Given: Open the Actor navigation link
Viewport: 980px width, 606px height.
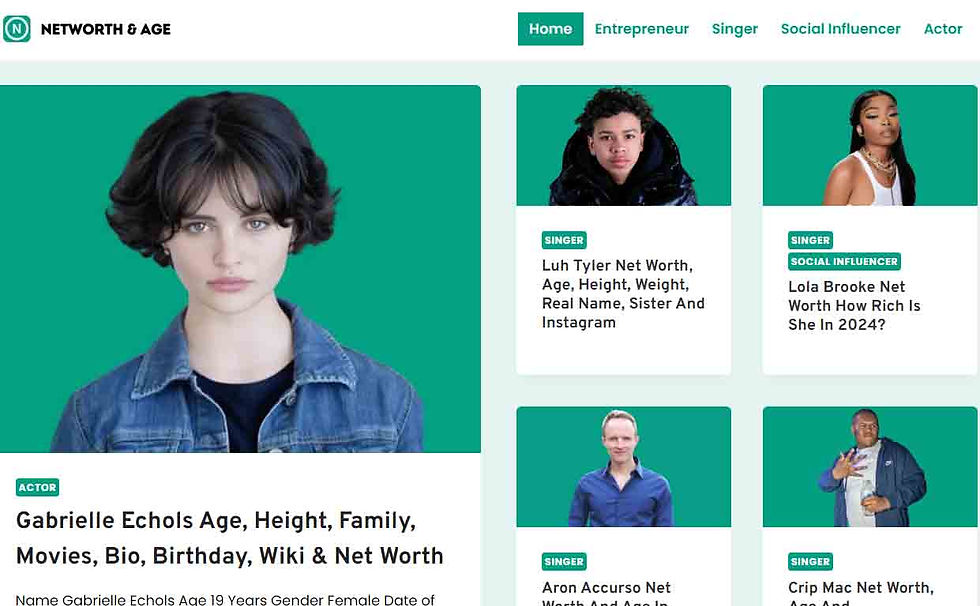Looking at the screenshot, I should click(x=942, y=29).
